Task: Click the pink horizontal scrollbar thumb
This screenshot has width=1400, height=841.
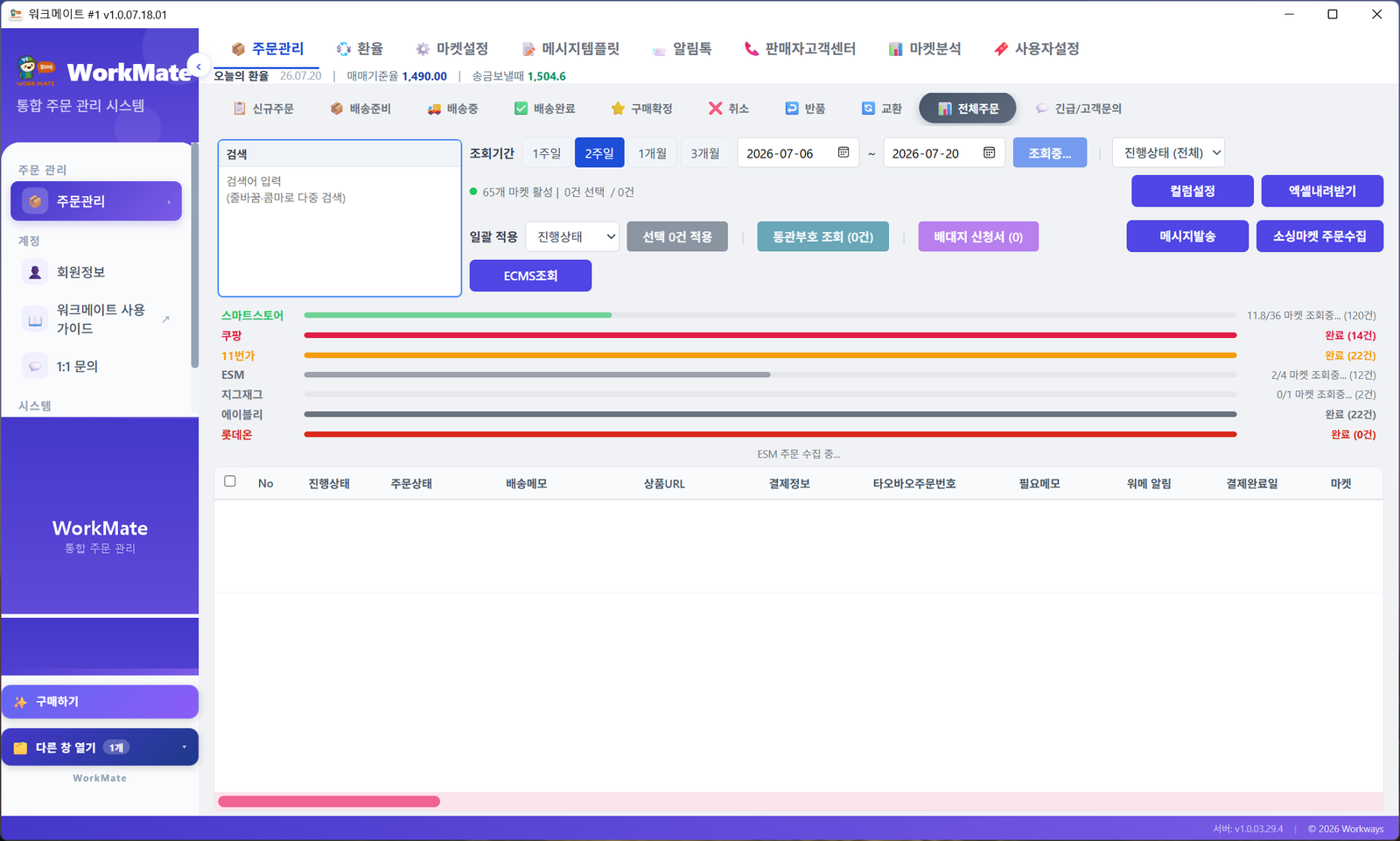Action: (329, 802)
